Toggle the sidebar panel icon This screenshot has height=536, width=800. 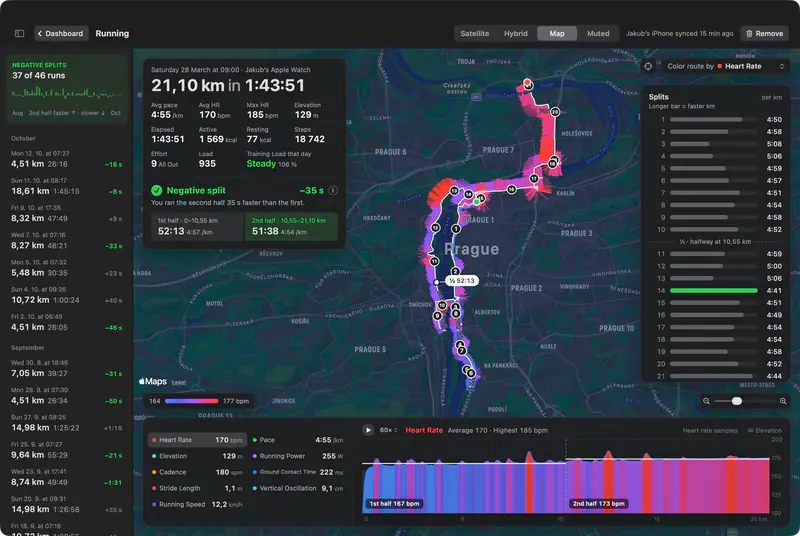[x=19, y=34]
